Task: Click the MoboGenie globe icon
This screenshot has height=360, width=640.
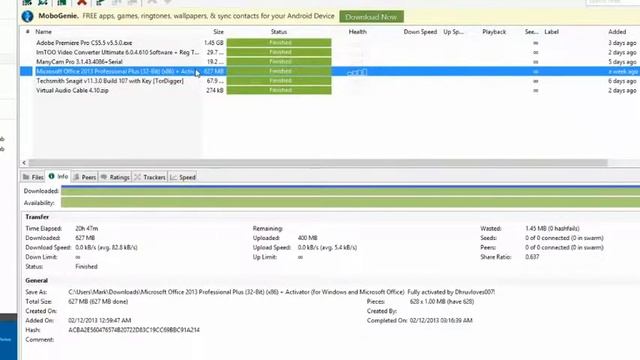Action: 27,16
